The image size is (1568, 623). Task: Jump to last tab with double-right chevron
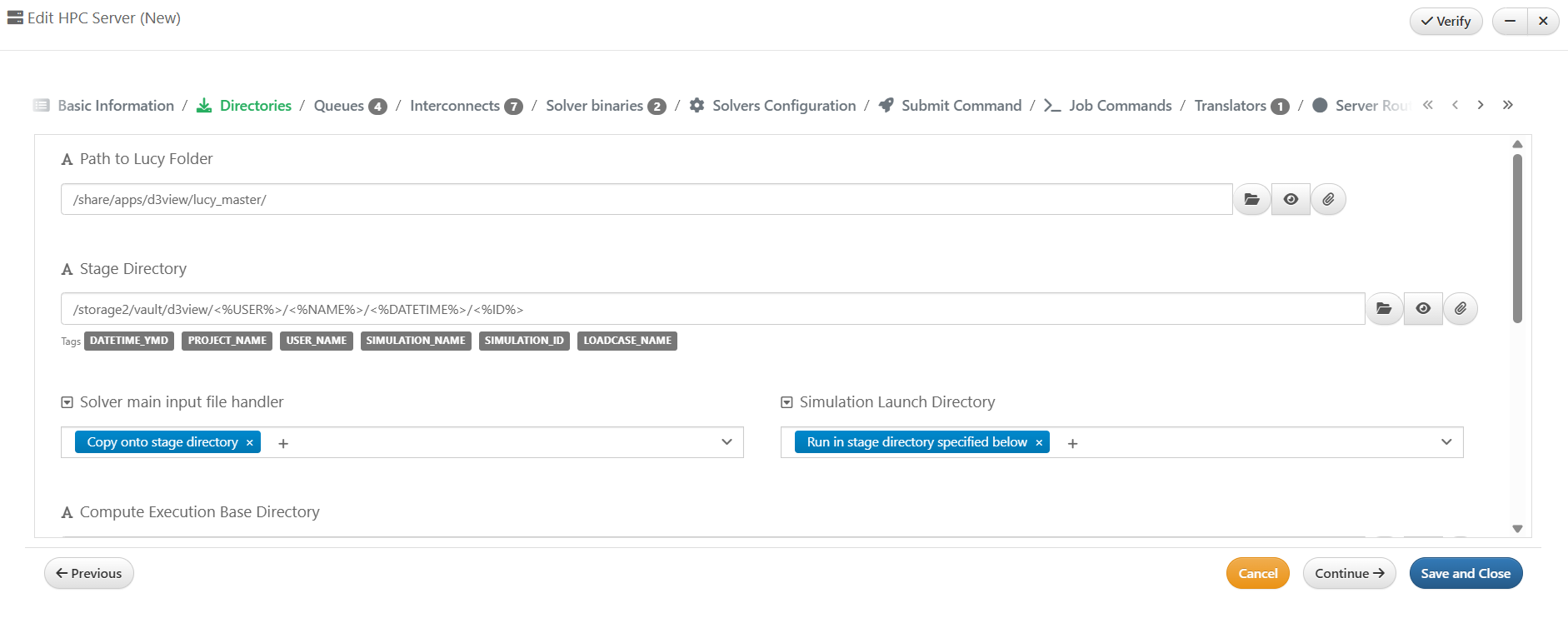tap(1507, 105)
